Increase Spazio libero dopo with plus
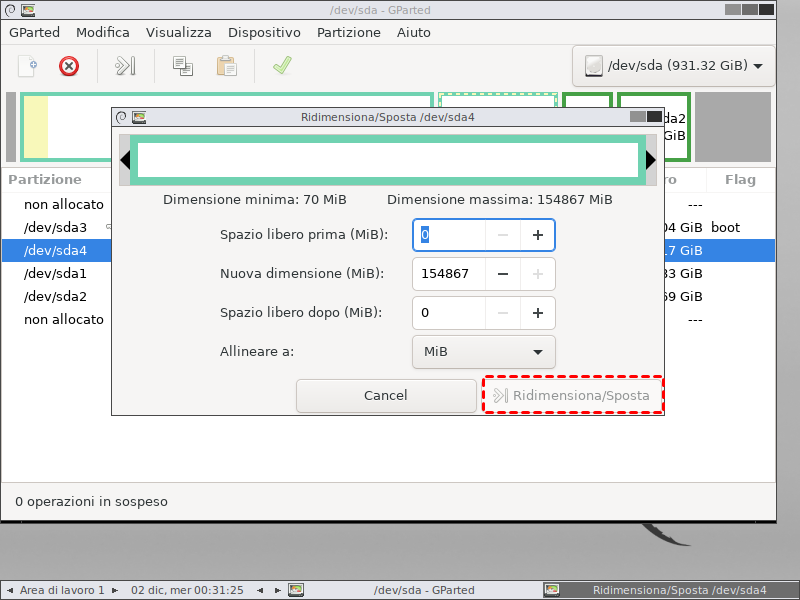800x600 pixels. tap(537, 313)
